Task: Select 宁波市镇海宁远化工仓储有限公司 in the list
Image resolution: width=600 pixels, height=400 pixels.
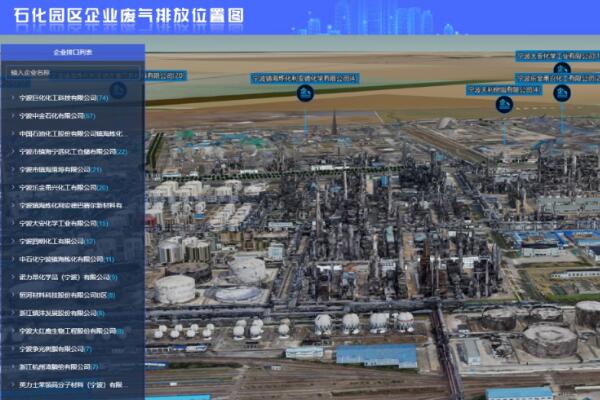Action: tap(70, 152)
